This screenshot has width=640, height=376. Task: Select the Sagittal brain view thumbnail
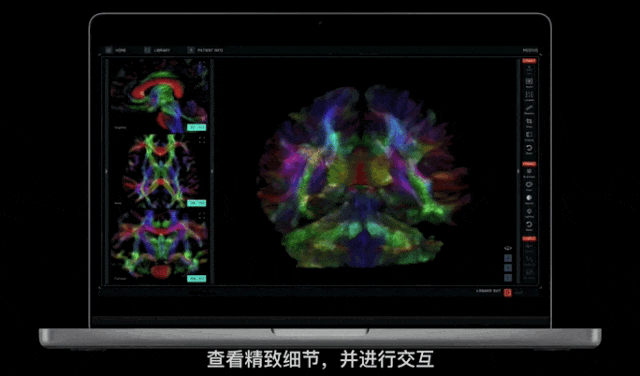pyautogui.click(x=159, y=96)
